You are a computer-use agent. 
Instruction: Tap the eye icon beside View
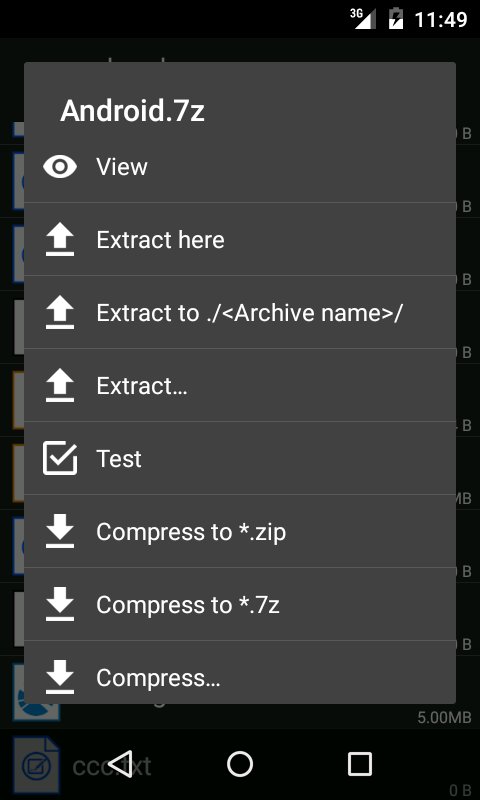tap(60, 167)
